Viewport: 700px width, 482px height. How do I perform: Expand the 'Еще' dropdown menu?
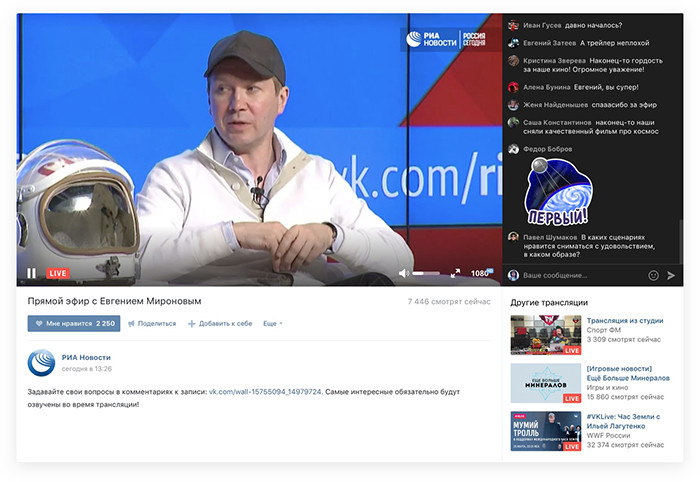point(273,323)
